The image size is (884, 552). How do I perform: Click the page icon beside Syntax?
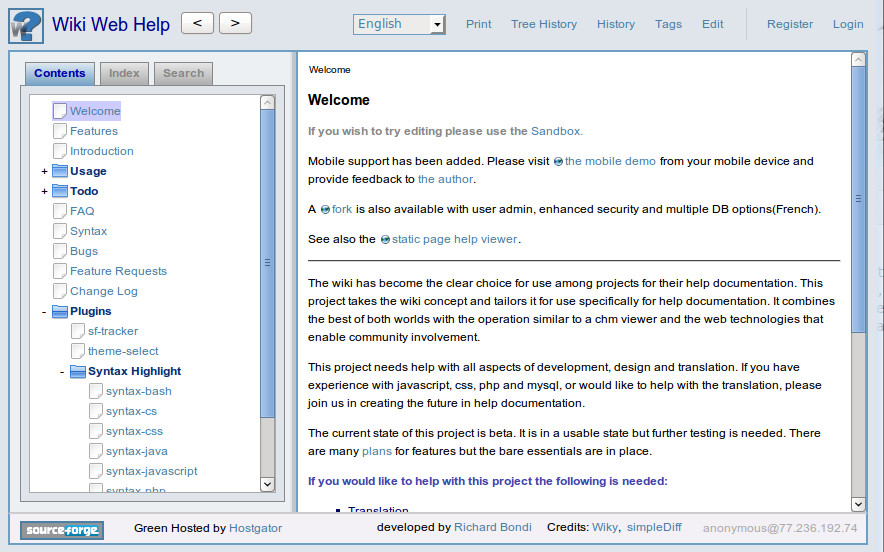pyautogui.click(x=60, y=231)
